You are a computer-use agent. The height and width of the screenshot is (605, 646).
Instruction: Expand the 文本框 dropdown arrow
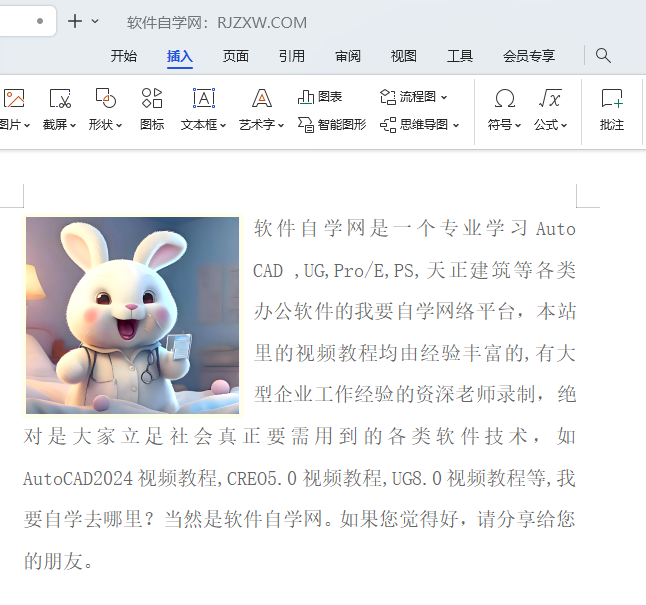tap(223, 125)
